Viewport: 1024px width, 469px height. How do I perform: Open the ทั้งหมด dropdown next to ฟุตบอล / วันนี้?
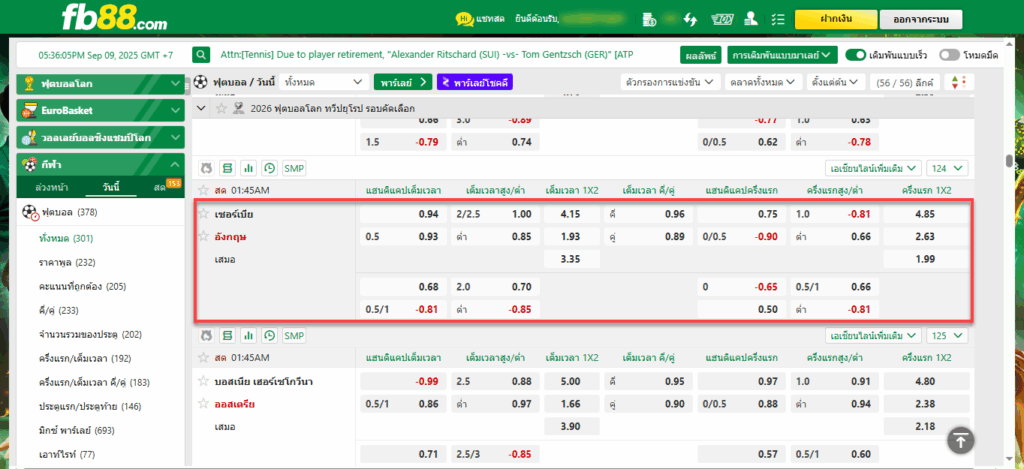point(323,82)
